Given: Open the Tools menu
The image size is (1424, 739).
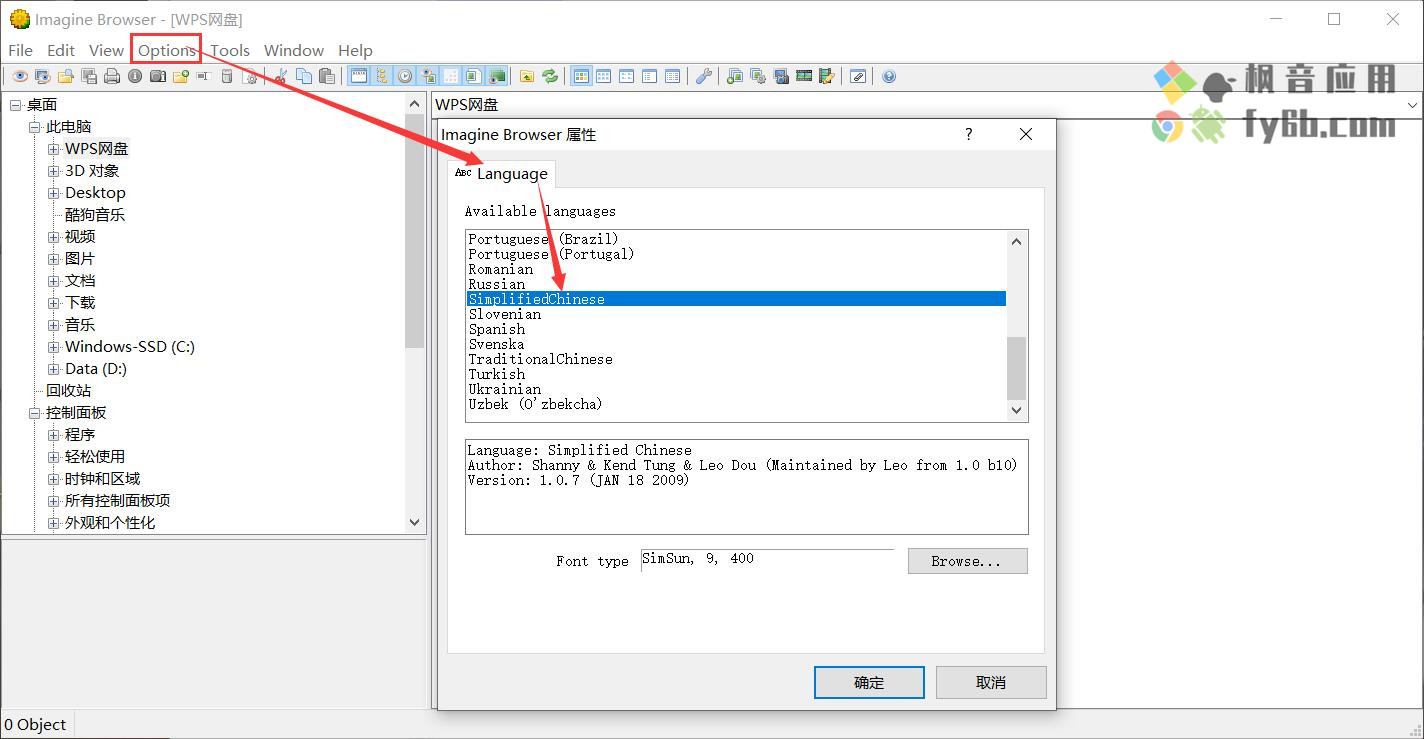Looking at the screenshot, I should click(230, 50).
